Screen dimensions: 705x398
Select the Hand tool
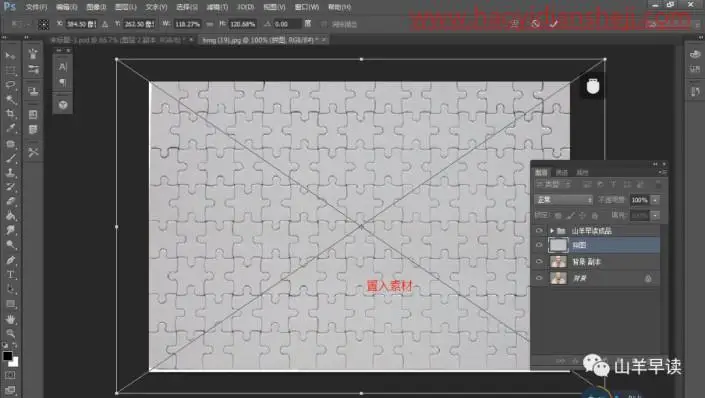pos(10,319)
